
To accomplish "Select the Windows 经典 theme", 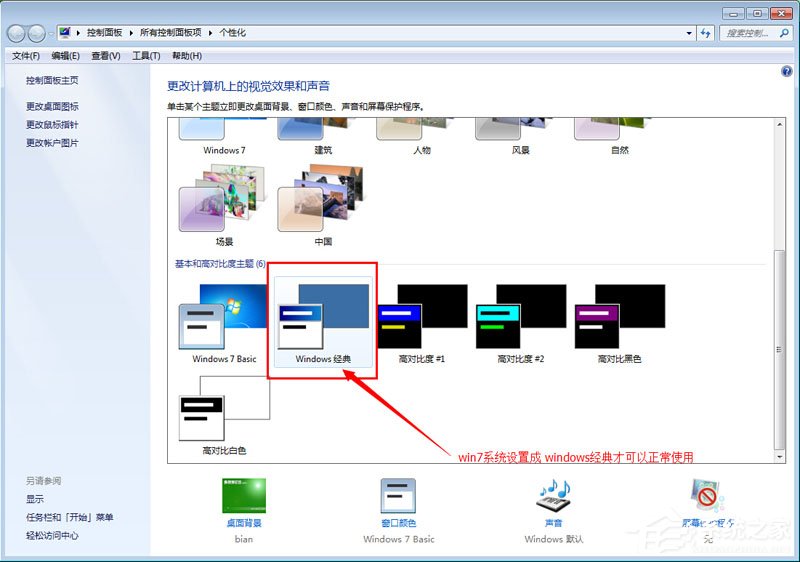I will click(322, 322).
